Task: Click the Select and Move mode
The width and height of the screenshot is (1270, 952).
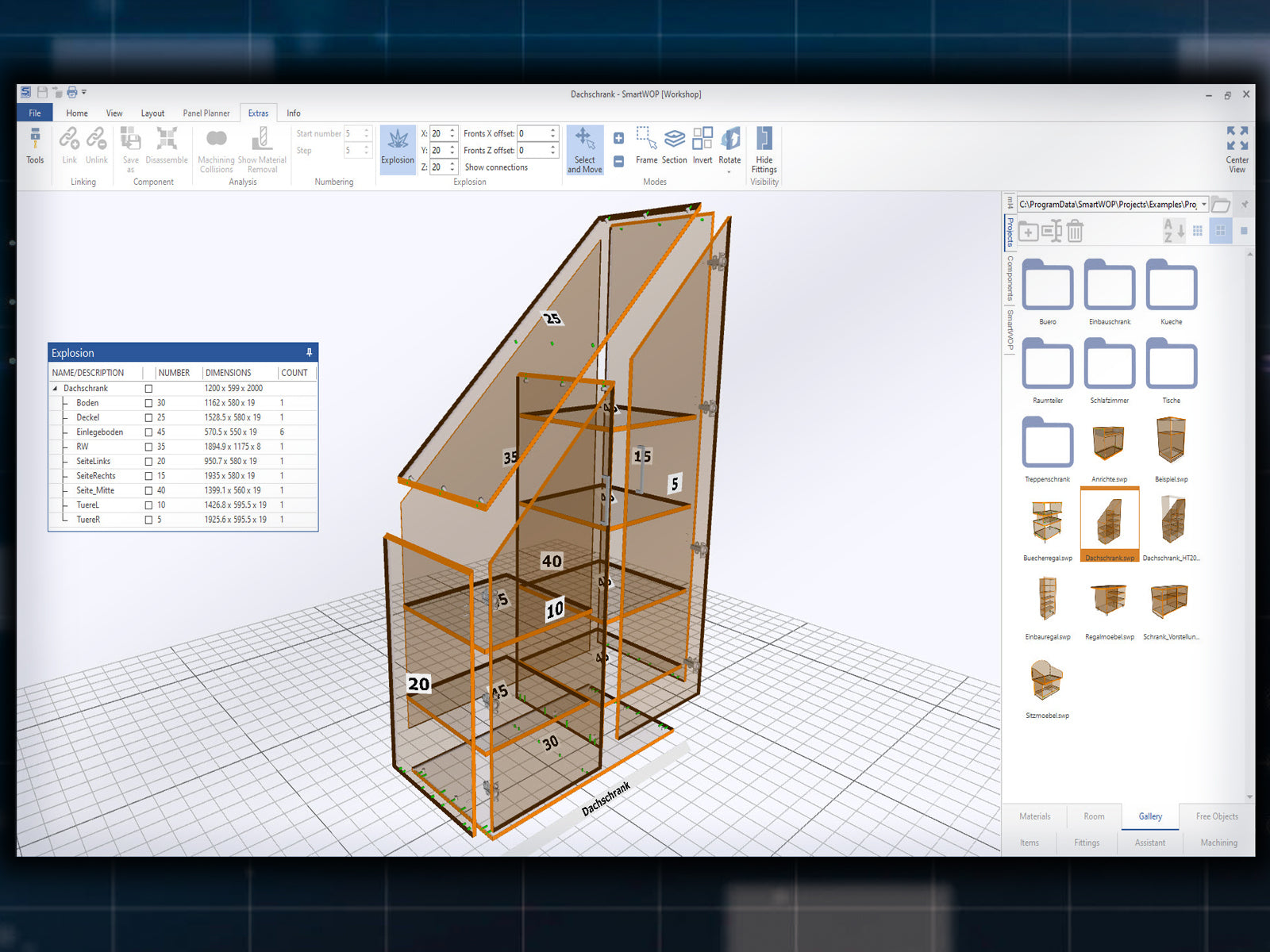Action: click(584, 148)
